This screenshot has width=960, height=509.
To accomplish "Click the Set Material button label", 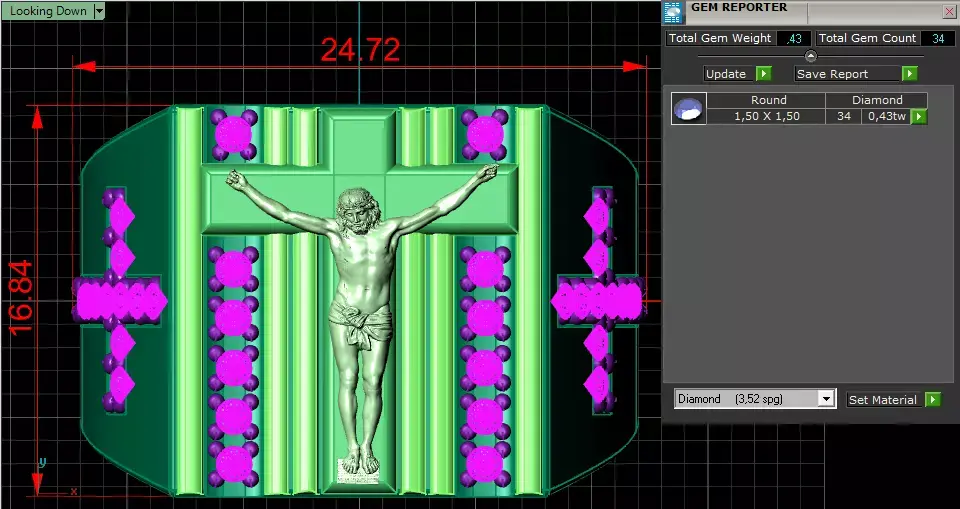I will point(885,400).
